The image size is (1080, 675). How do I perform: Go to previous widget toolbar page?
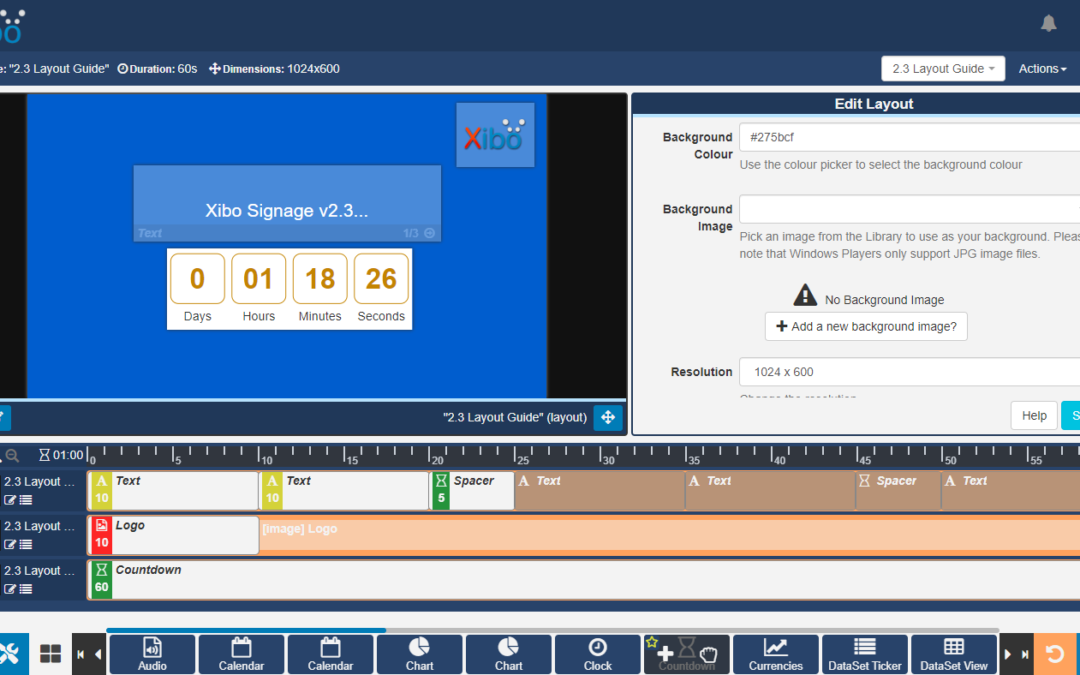click(x=98, y=654)
